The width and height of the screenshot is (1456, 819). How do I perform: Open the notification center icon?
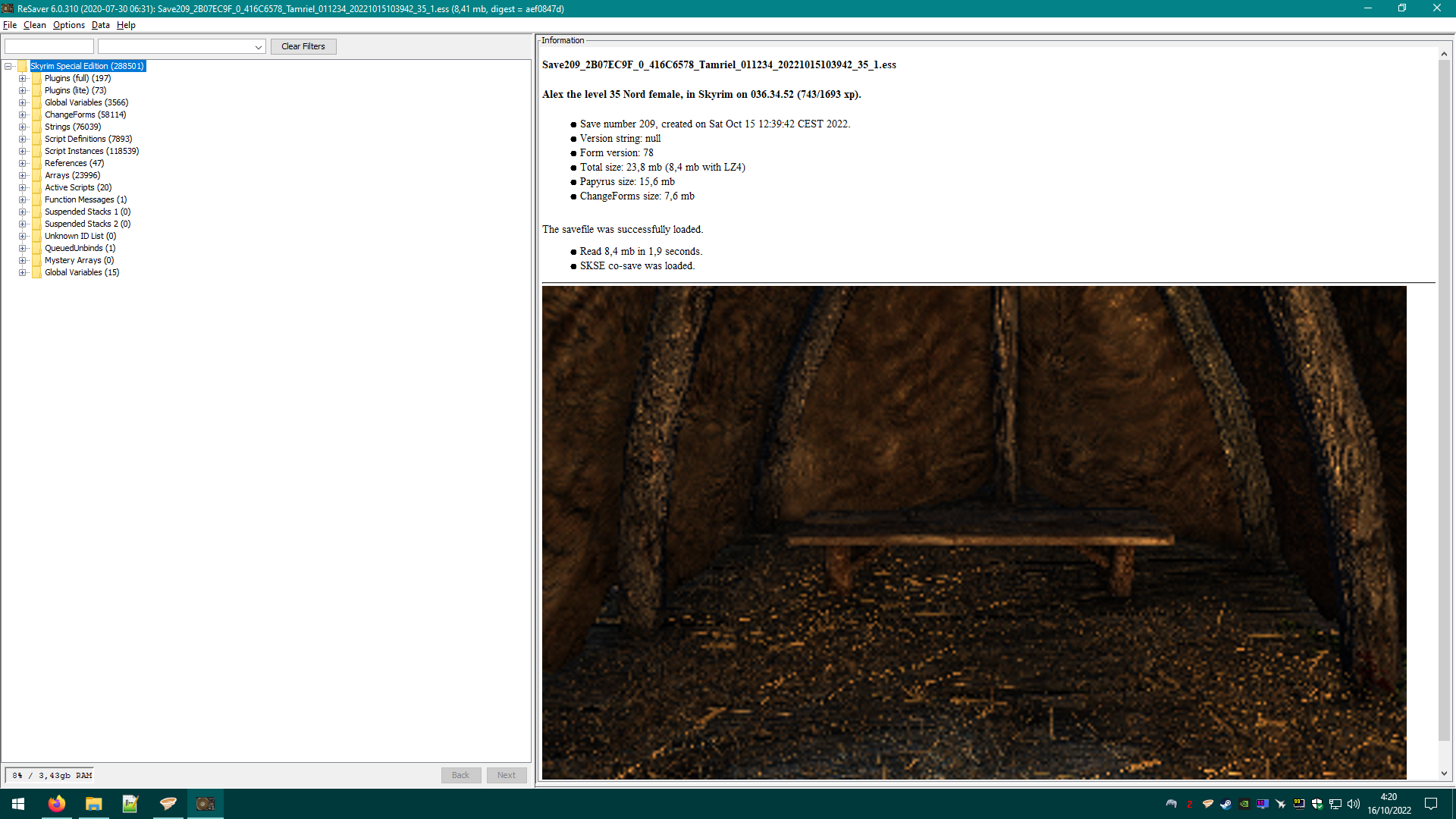point(1431,804)
